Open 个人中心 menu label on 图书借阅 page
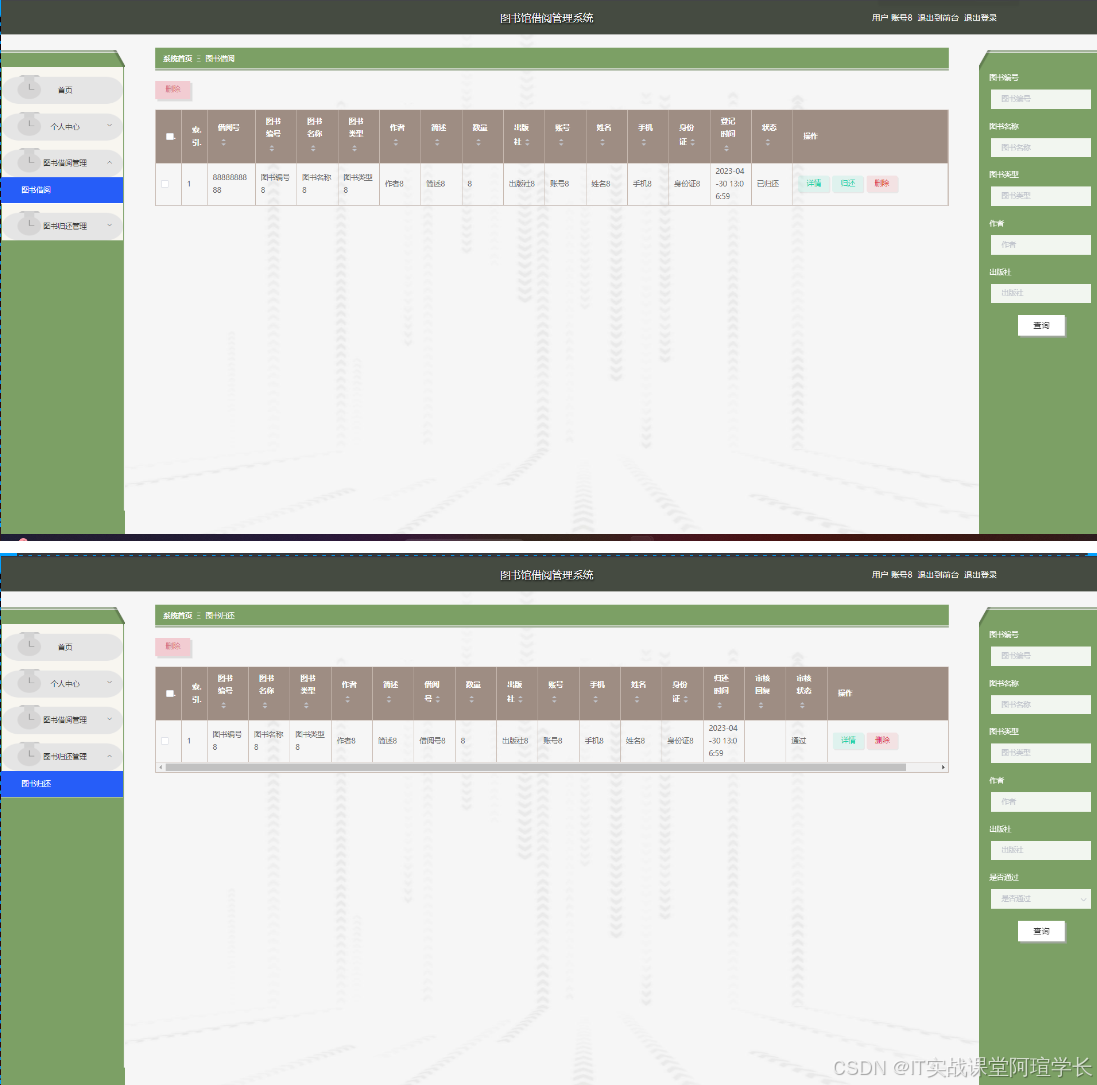Viewport: 1097px width, 1085px height. click(x=65, y=127)
